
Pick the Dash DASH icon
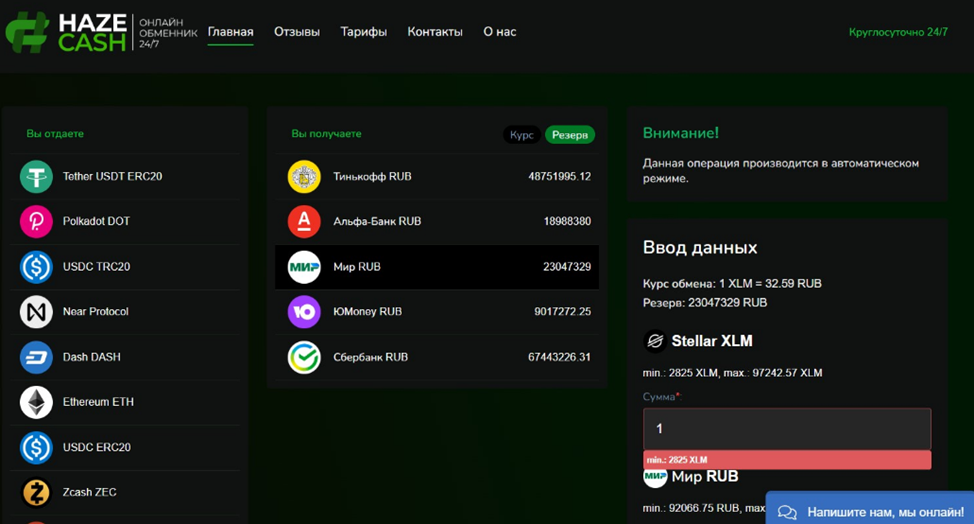pyautogui.click(x=36, y=357)
